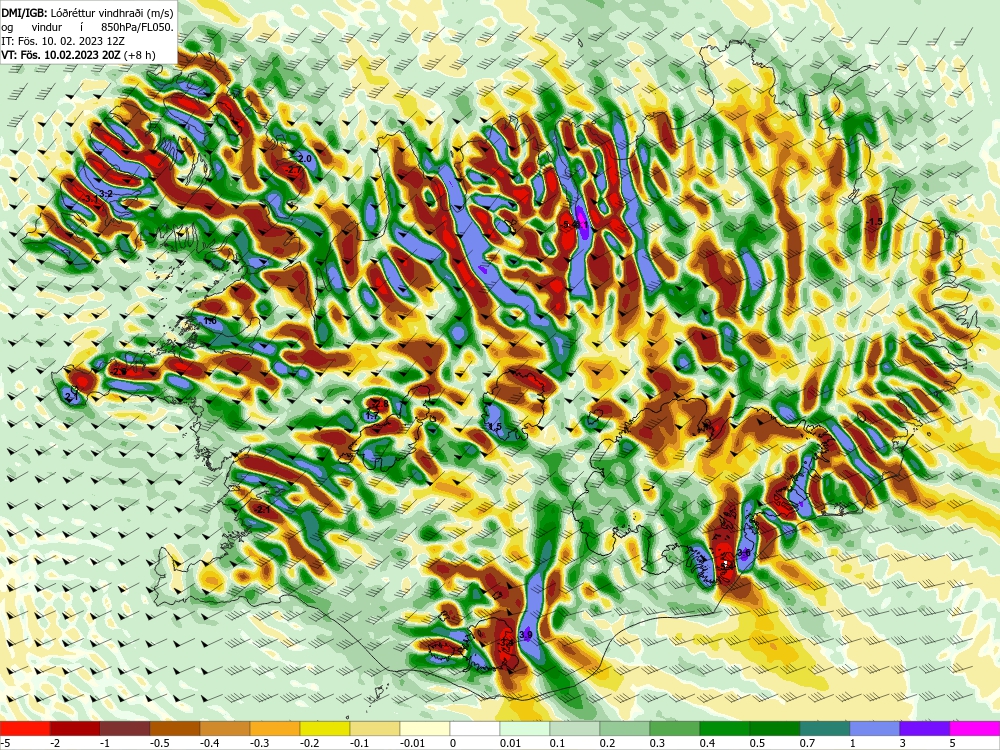
Task: Click the maroon legend swatch above -1
Action: (x=125, y=728)
